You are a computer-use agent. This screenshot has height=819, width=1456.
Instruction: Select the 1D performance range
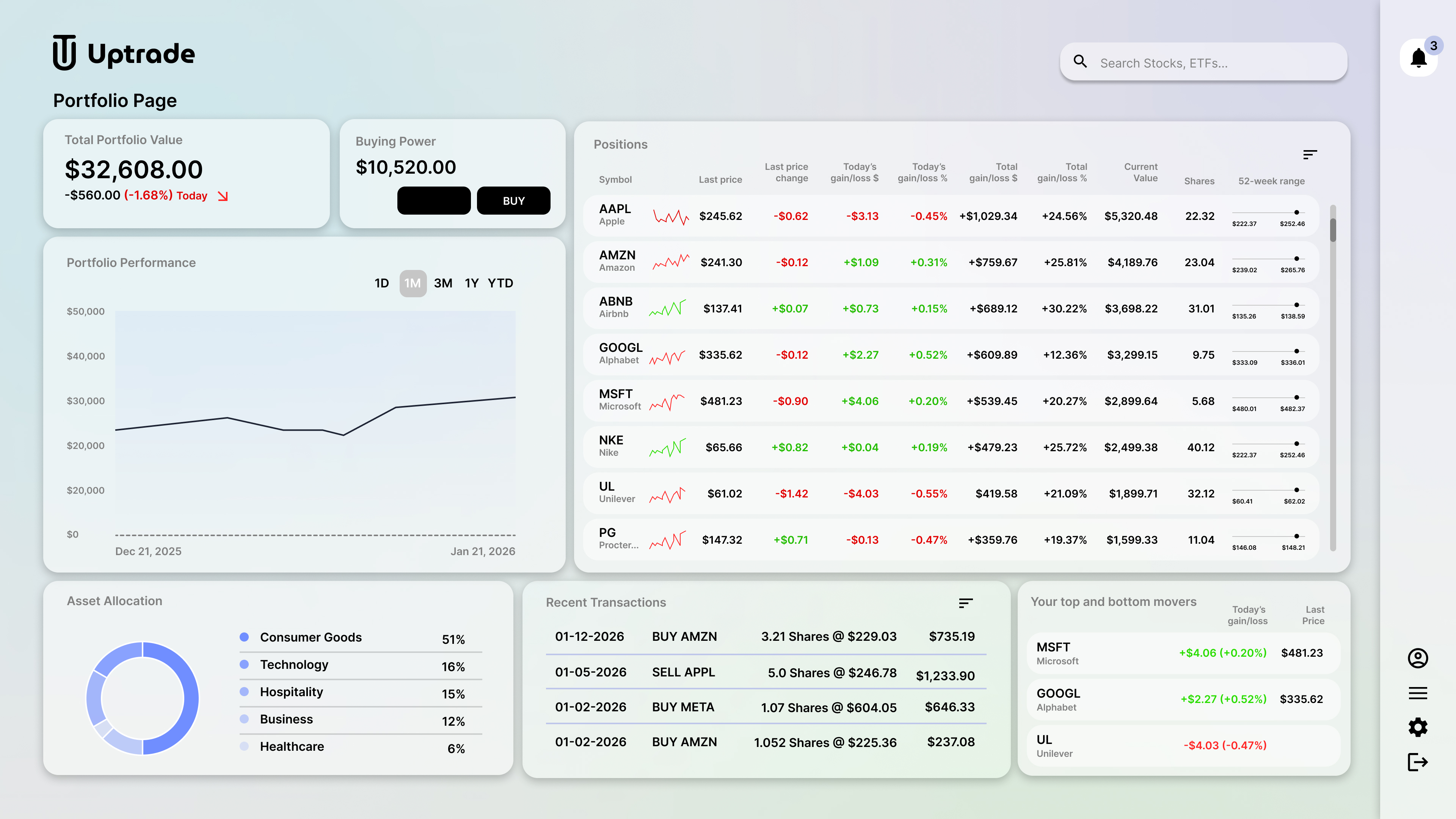click(381, 283)
